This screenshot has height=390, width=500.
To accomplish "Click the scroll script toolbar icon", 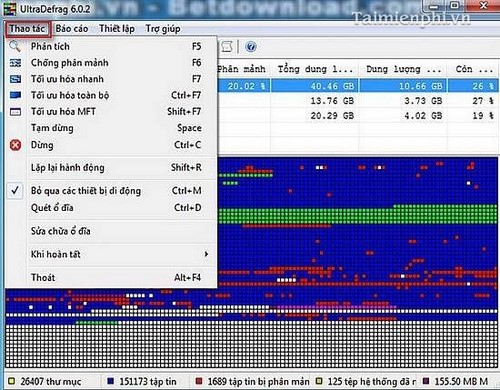I will coord(227,47).
